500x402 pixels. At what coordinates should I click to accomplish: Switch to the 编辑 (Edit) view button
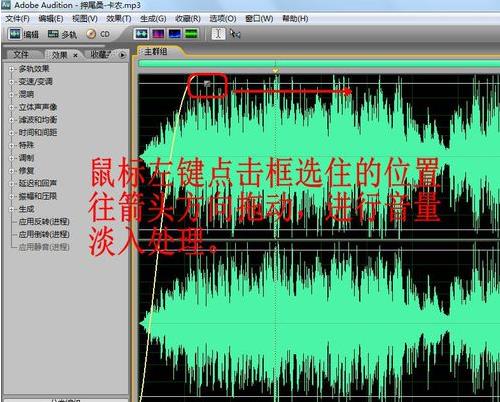click(x=24, y=34)
